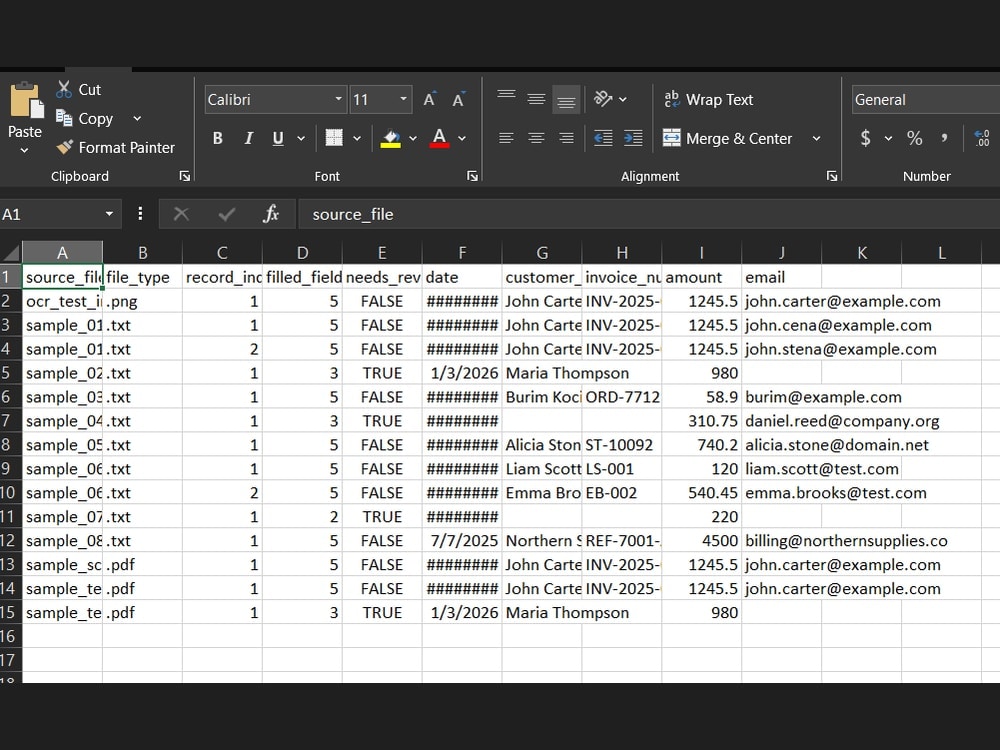Click the Select All corner triangle
1000x750 pixels.
(11, 253)
